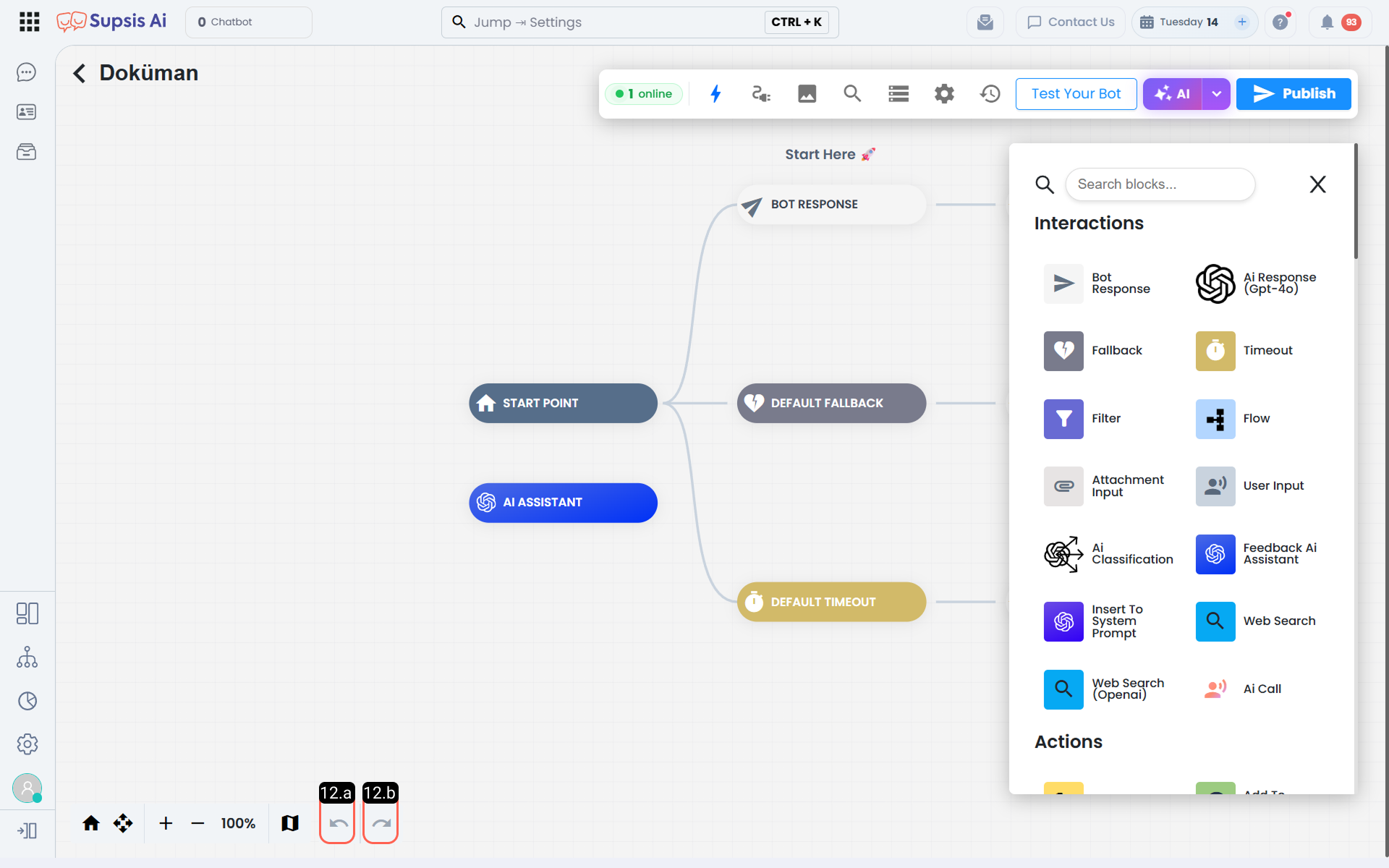Open the apps grid menu

(x=30, y=22)
